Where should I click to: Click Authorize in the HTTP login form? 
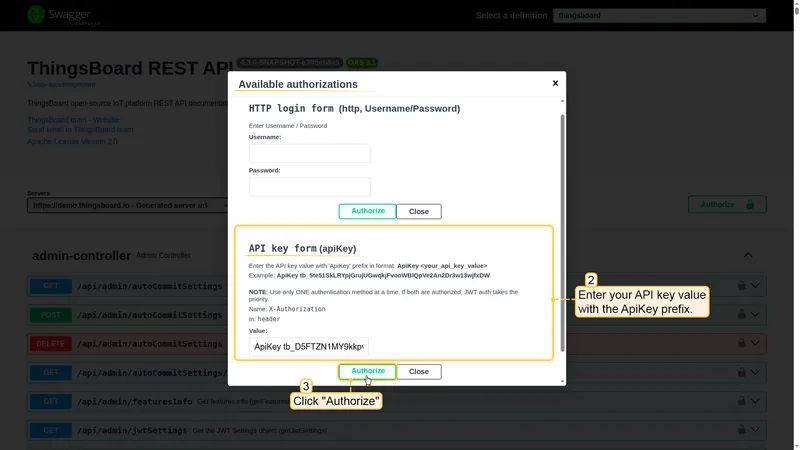[x=367, y=211]
